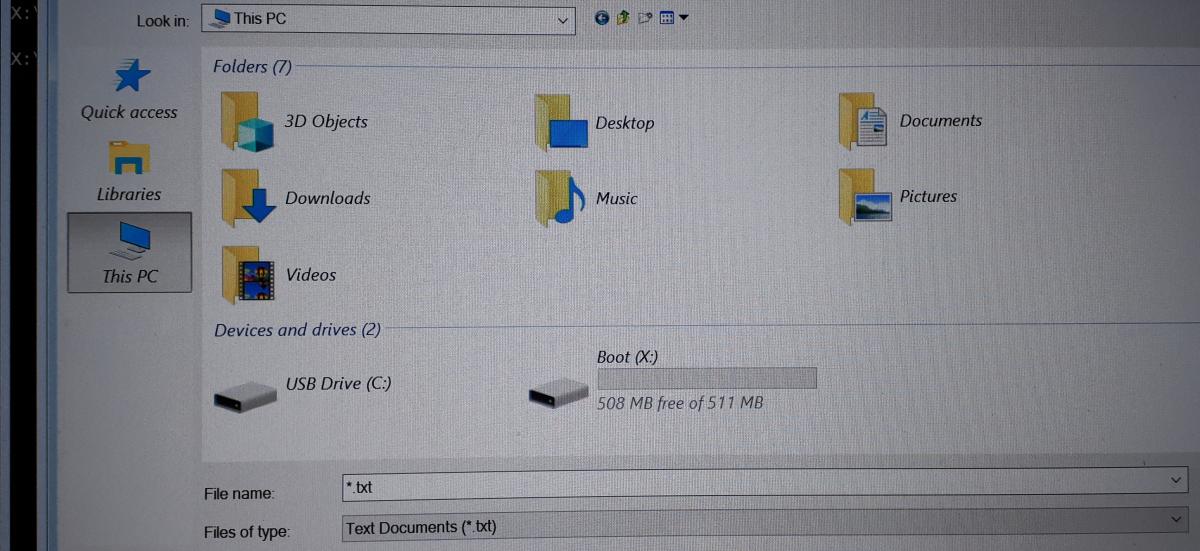Click the Boot (X:) capacity bar
This screenshot has width=1200, height=551.
pyautogui.click(x=707, y=378)
